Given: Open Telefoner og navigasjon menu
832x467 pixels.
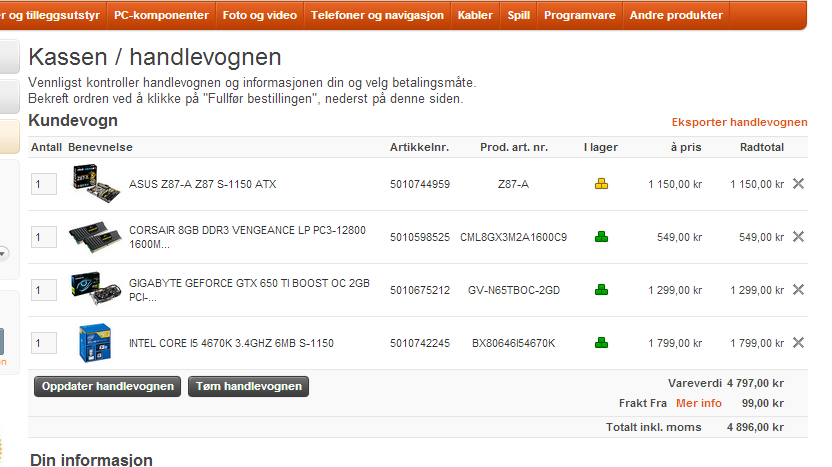Looking at the screenshot, I should tap(377, 15).
